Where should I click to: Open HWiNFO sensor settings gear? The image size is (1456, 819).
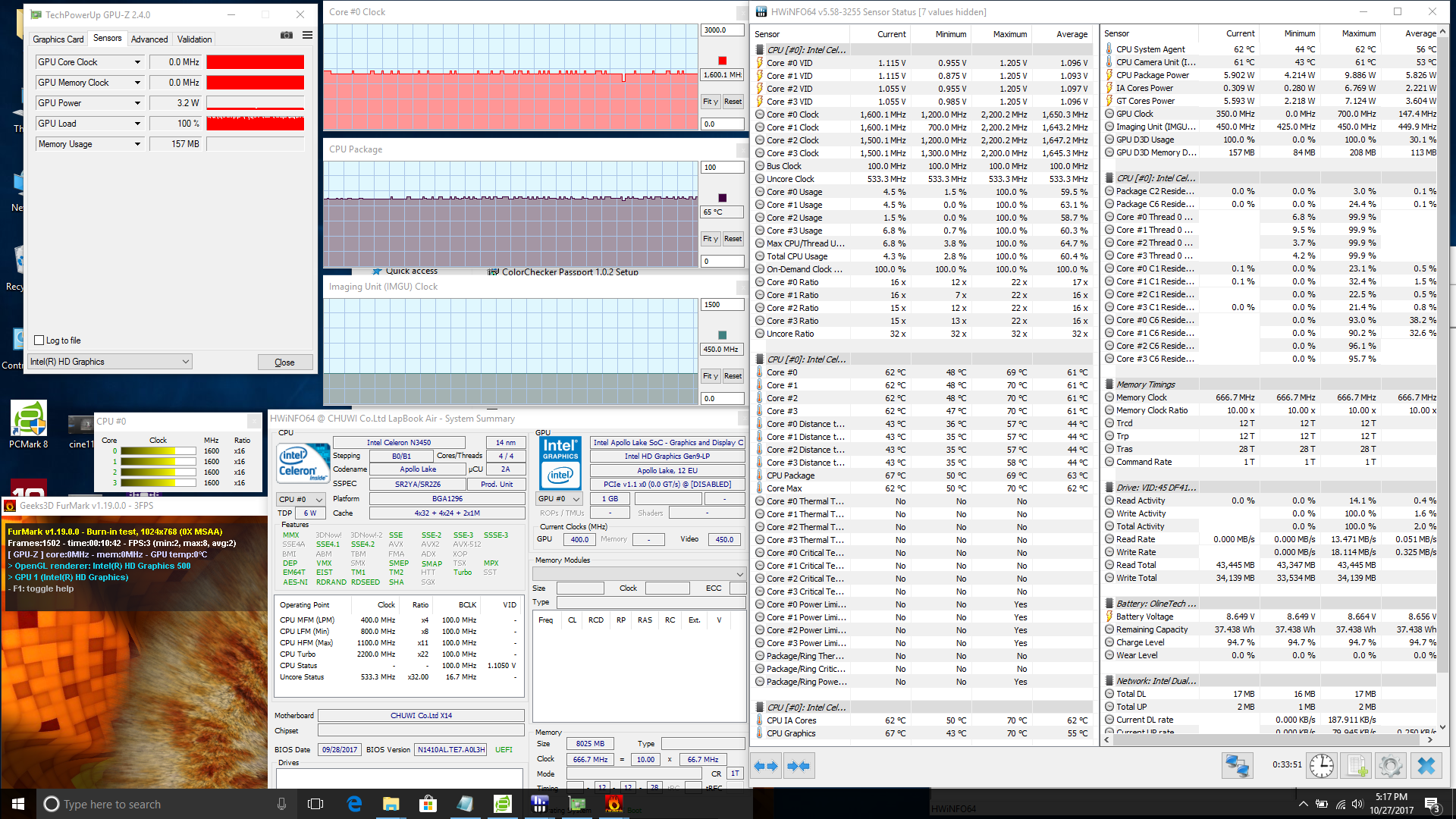(1390, 766)
